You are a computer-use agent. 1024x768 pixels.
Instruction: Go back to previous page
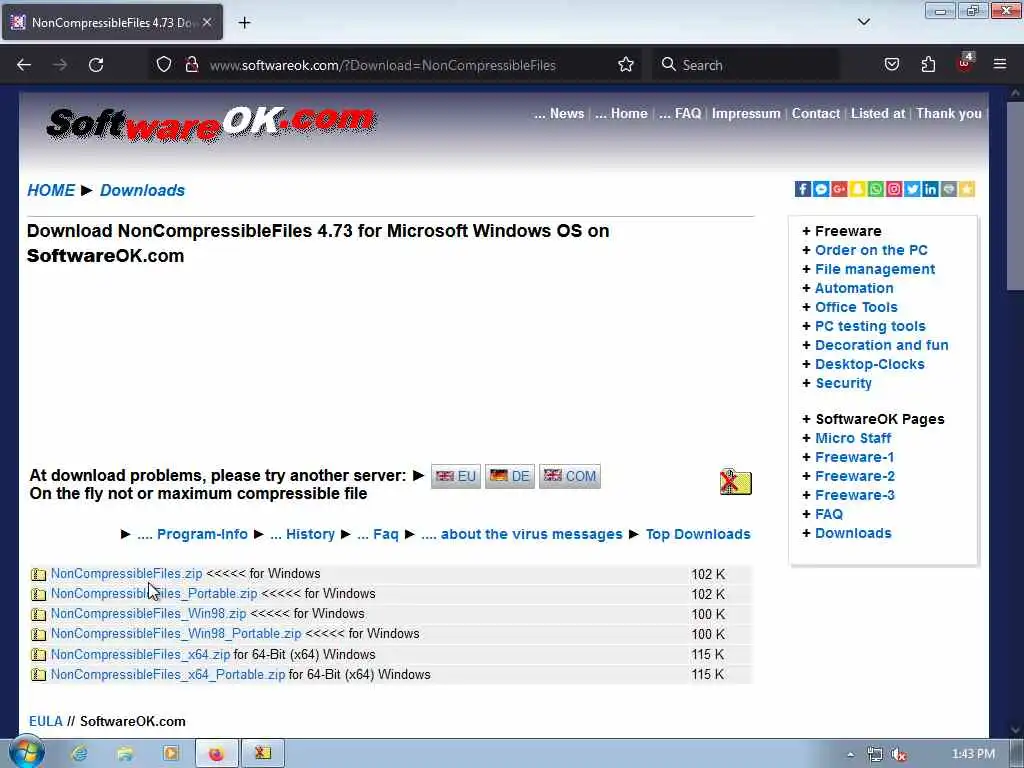click(24, 65)
